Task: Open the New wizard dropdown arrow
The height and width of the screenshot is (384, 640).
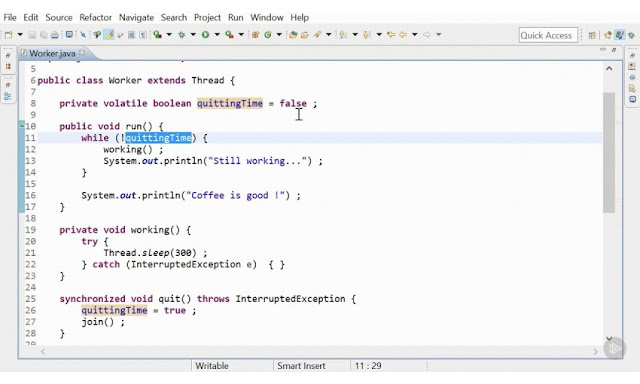Action: click(x=20, y=34)
